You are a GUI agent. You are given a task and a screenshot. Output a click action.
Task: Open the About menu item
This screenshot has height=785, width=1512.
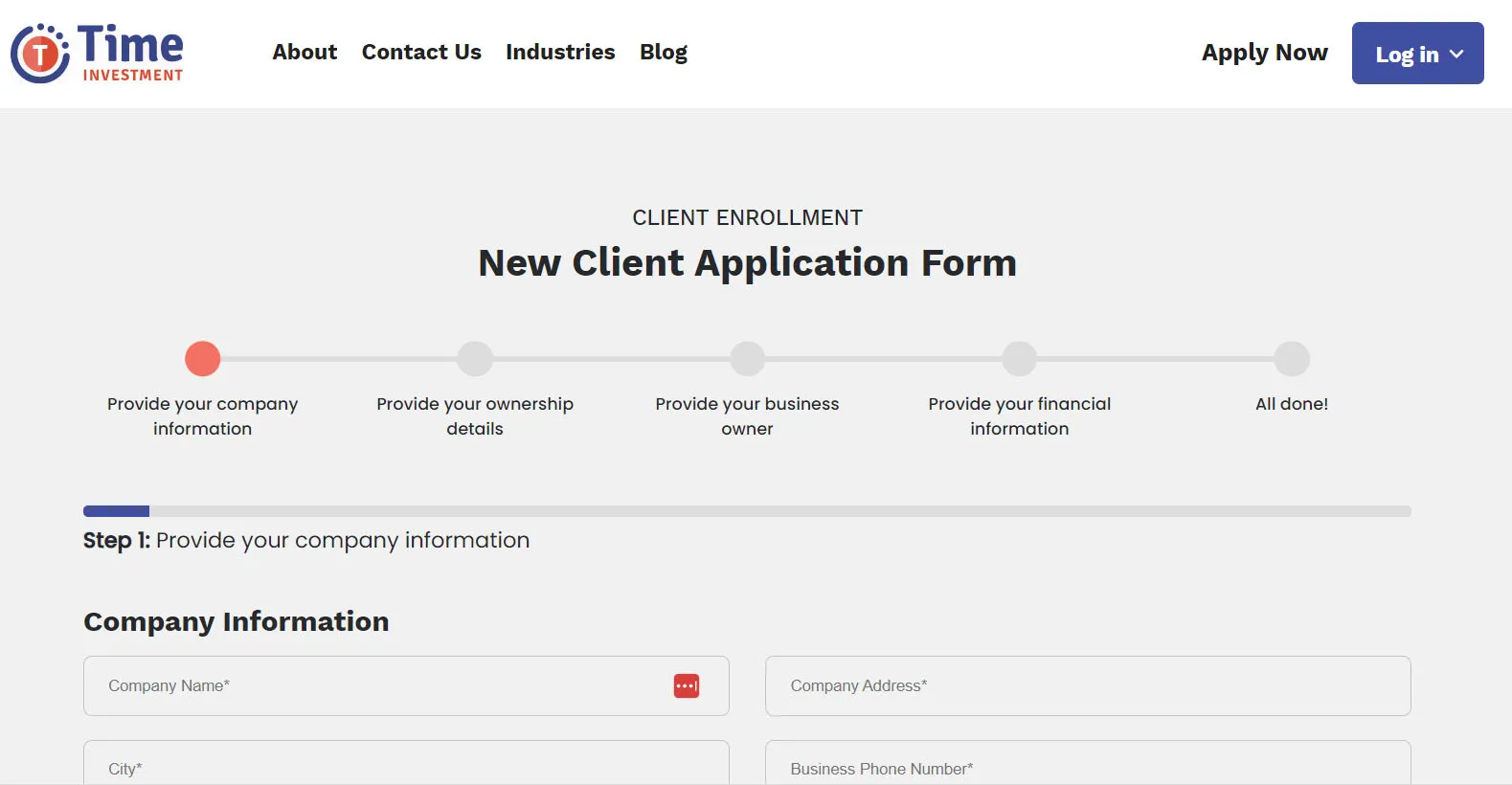[x=305, y=53]
